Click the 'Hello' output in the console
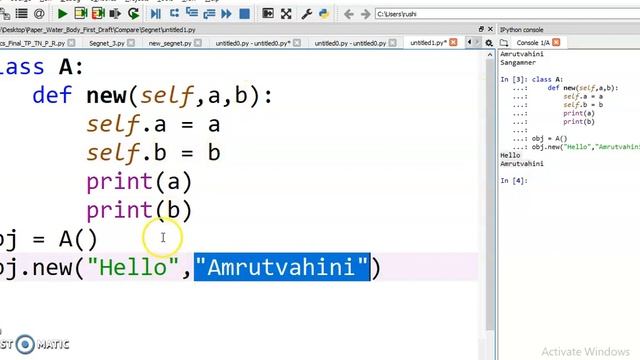Viewport: 640px width, 360px height. [x=510, y=156]
